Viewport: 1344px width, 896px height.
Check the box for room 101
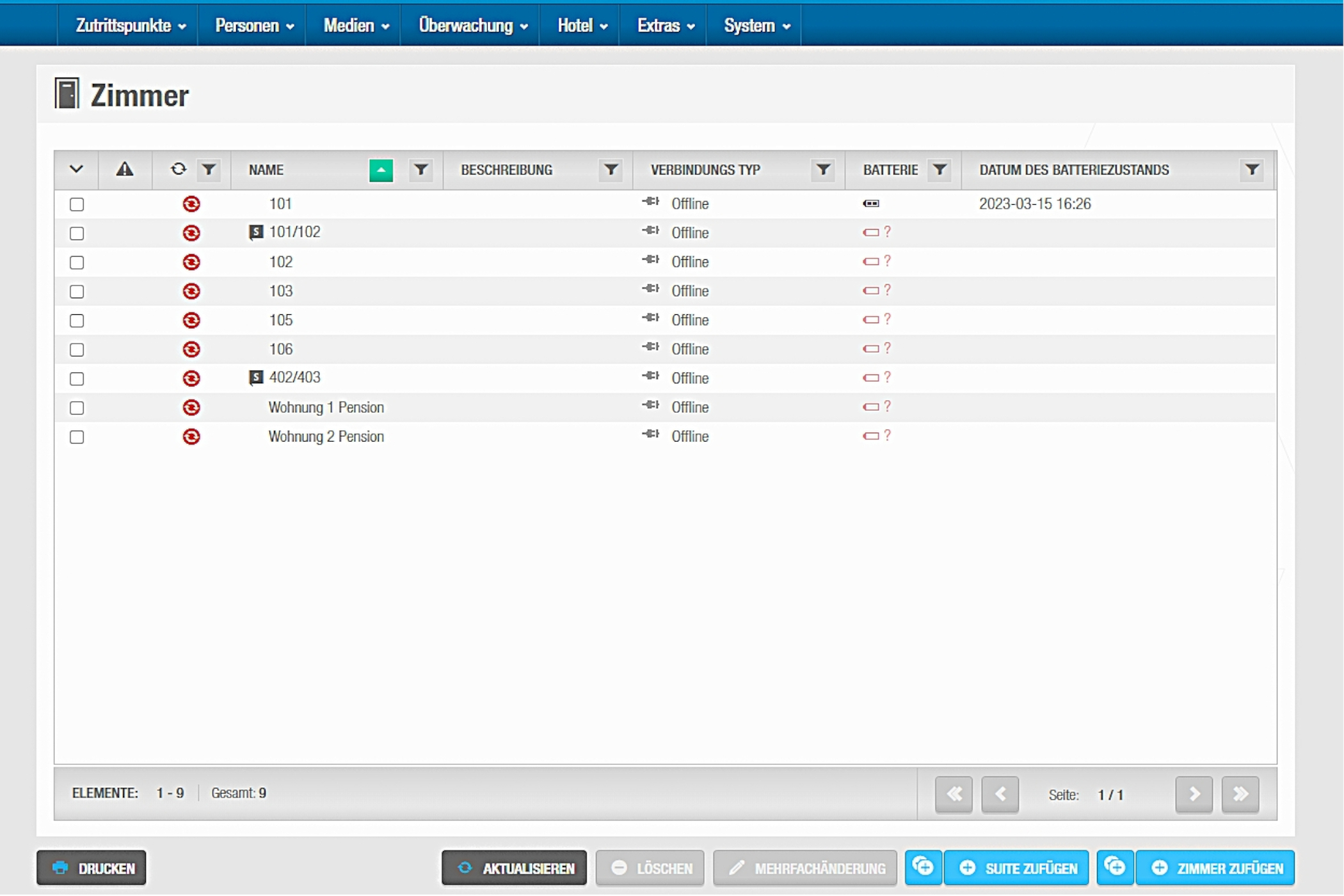tap(77, 205)
